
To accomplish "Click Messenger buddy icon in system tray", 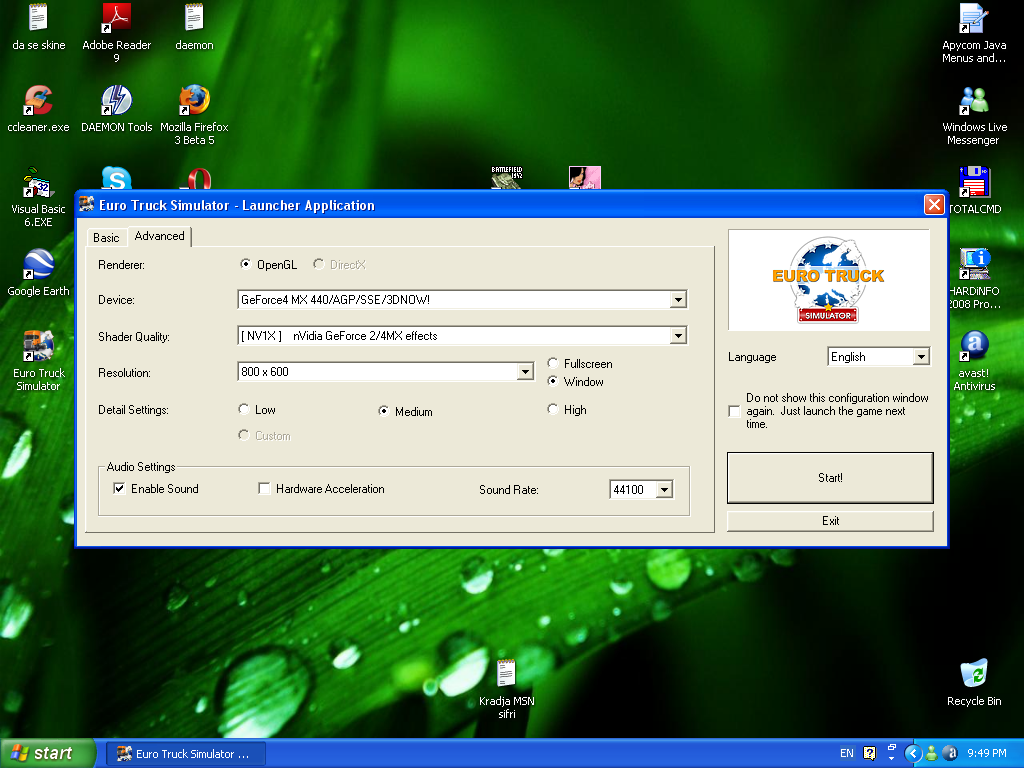I will point(932,753).
